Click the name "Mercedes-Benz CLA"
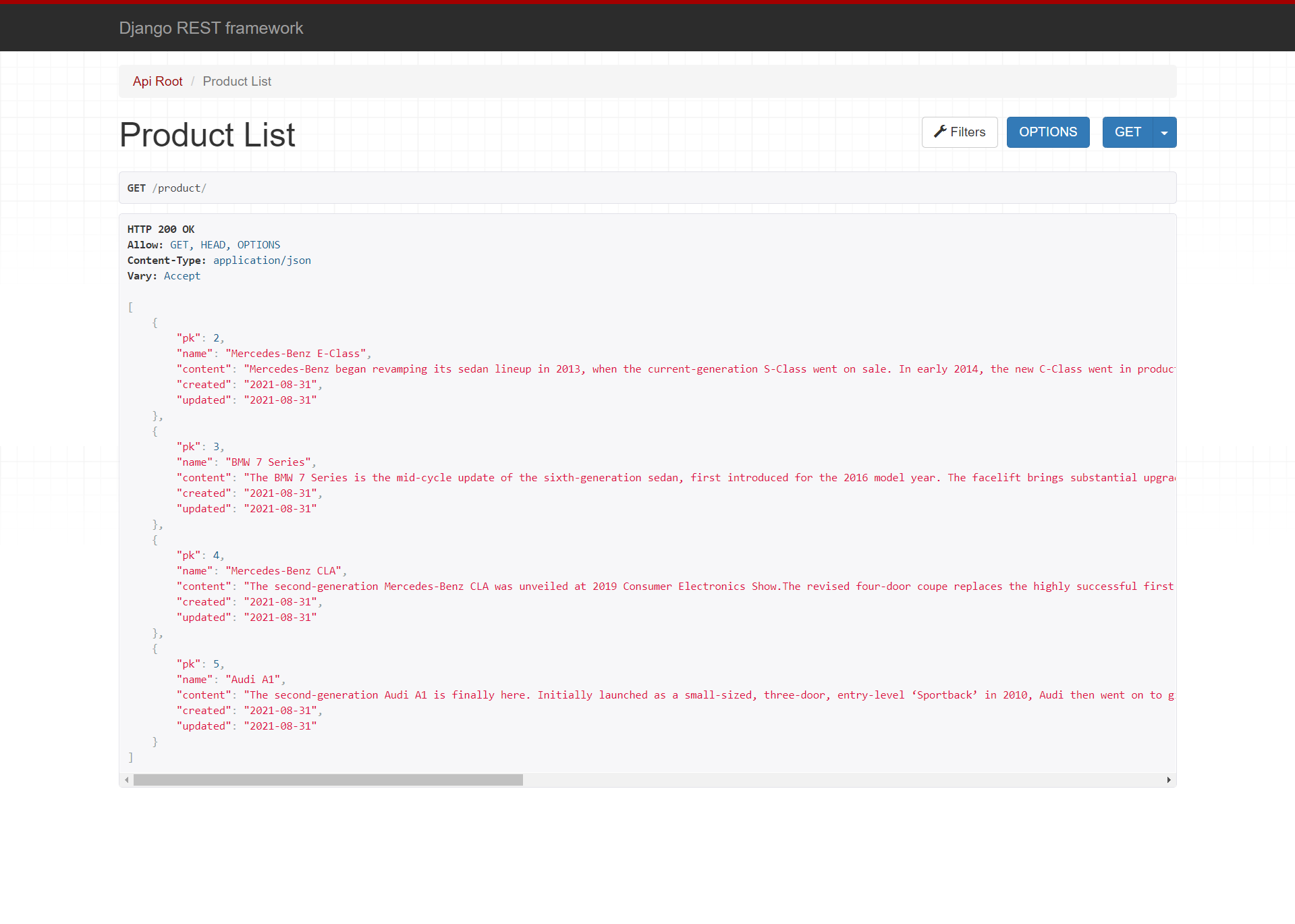This screenshot has width=1295, height=924. coord(283,571)
